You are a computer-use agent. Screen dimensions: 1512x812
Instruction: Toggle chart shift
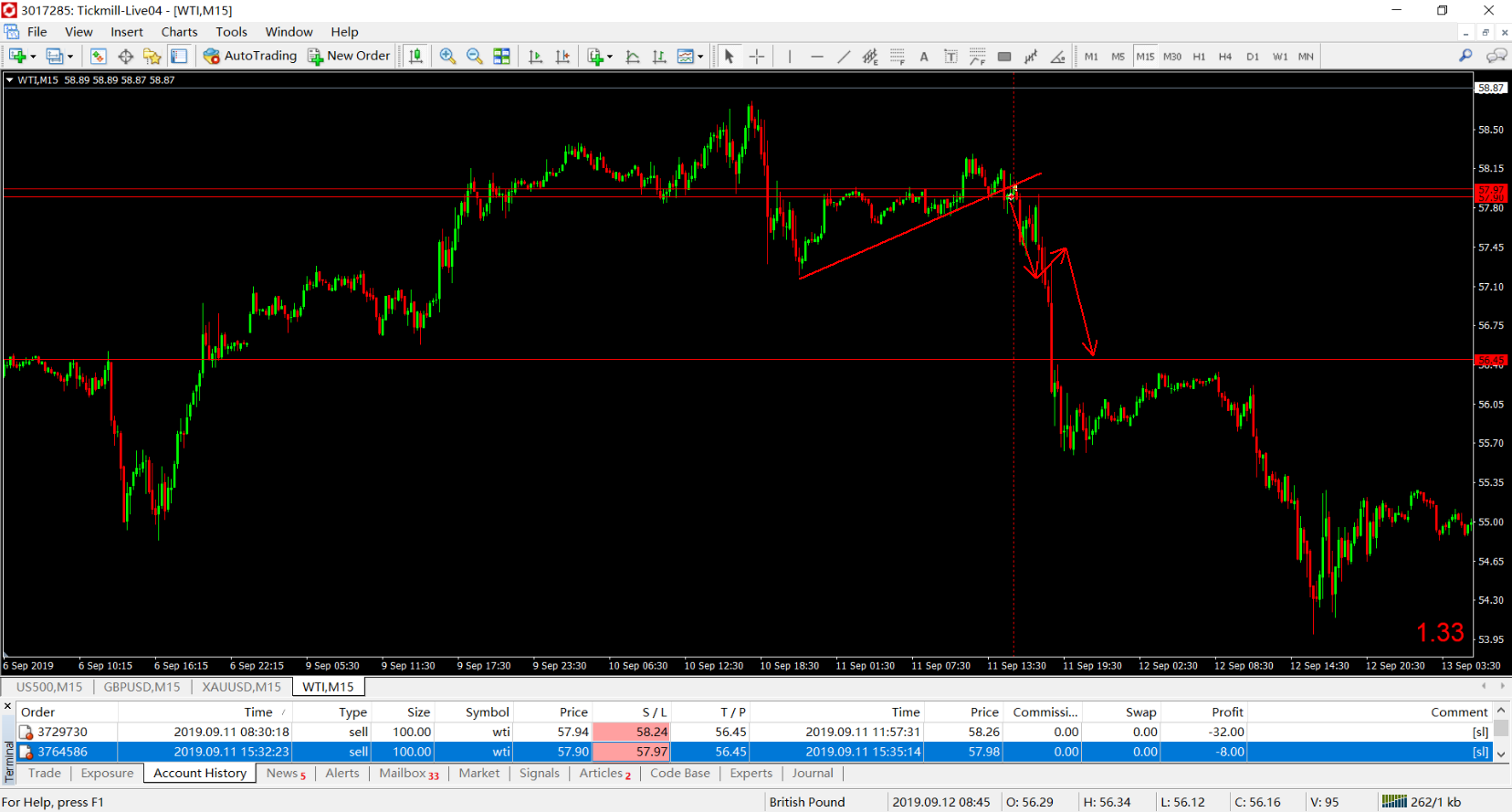(x=562, y=57)
